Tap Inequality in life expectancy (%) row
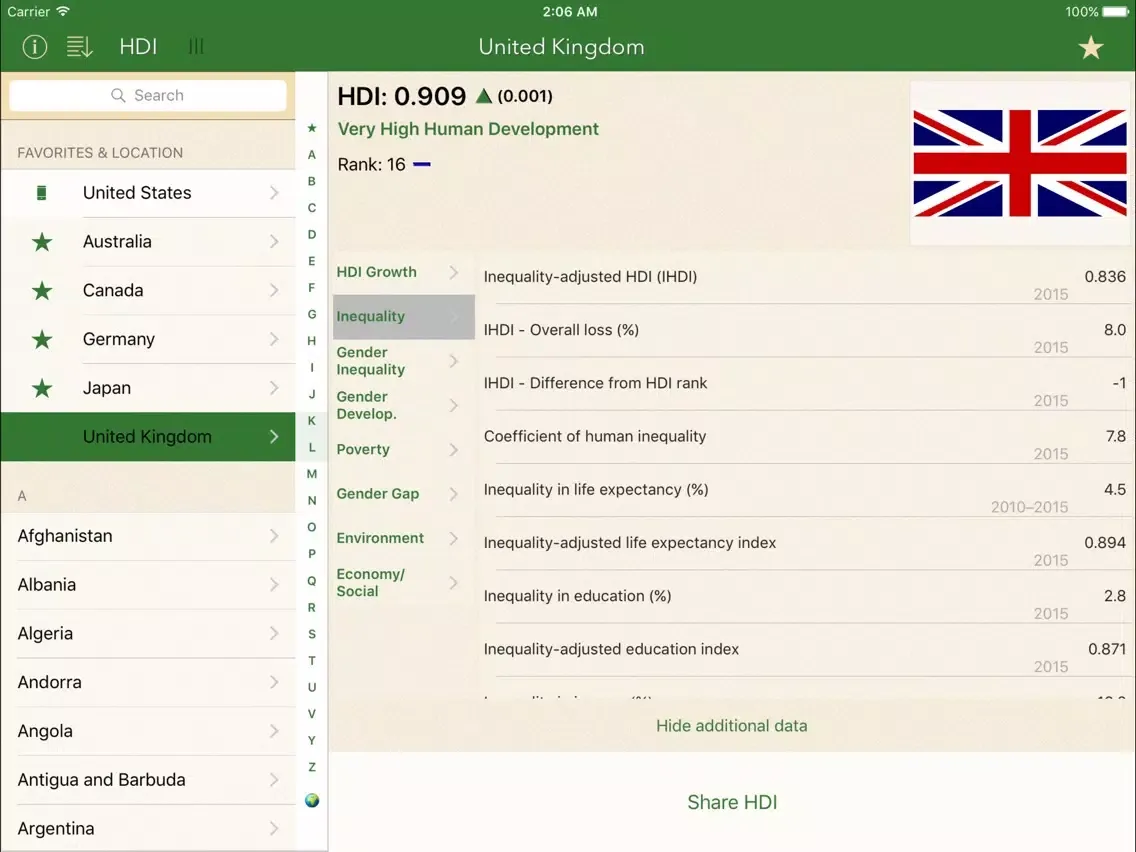Image resolution: width=1136 pixels, height=852 pixels. pos(805,490)
